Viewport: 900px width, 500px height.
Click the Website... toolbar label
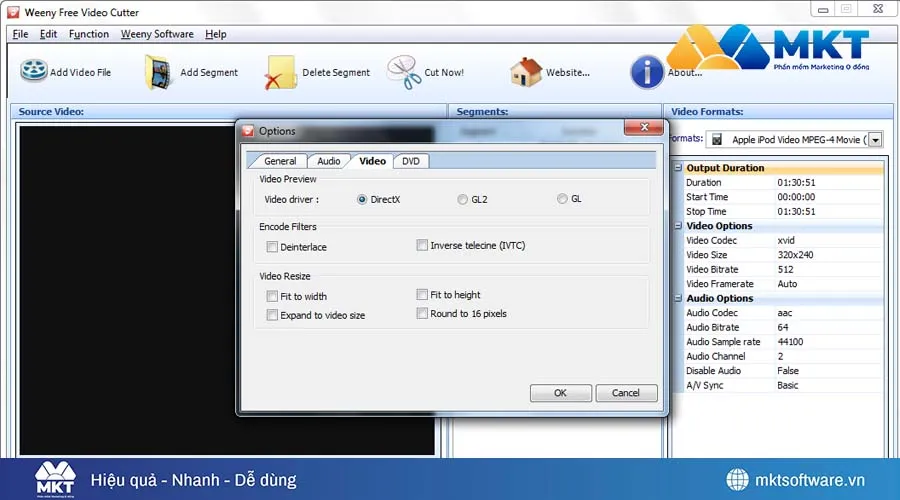click(x=568, y=72)
